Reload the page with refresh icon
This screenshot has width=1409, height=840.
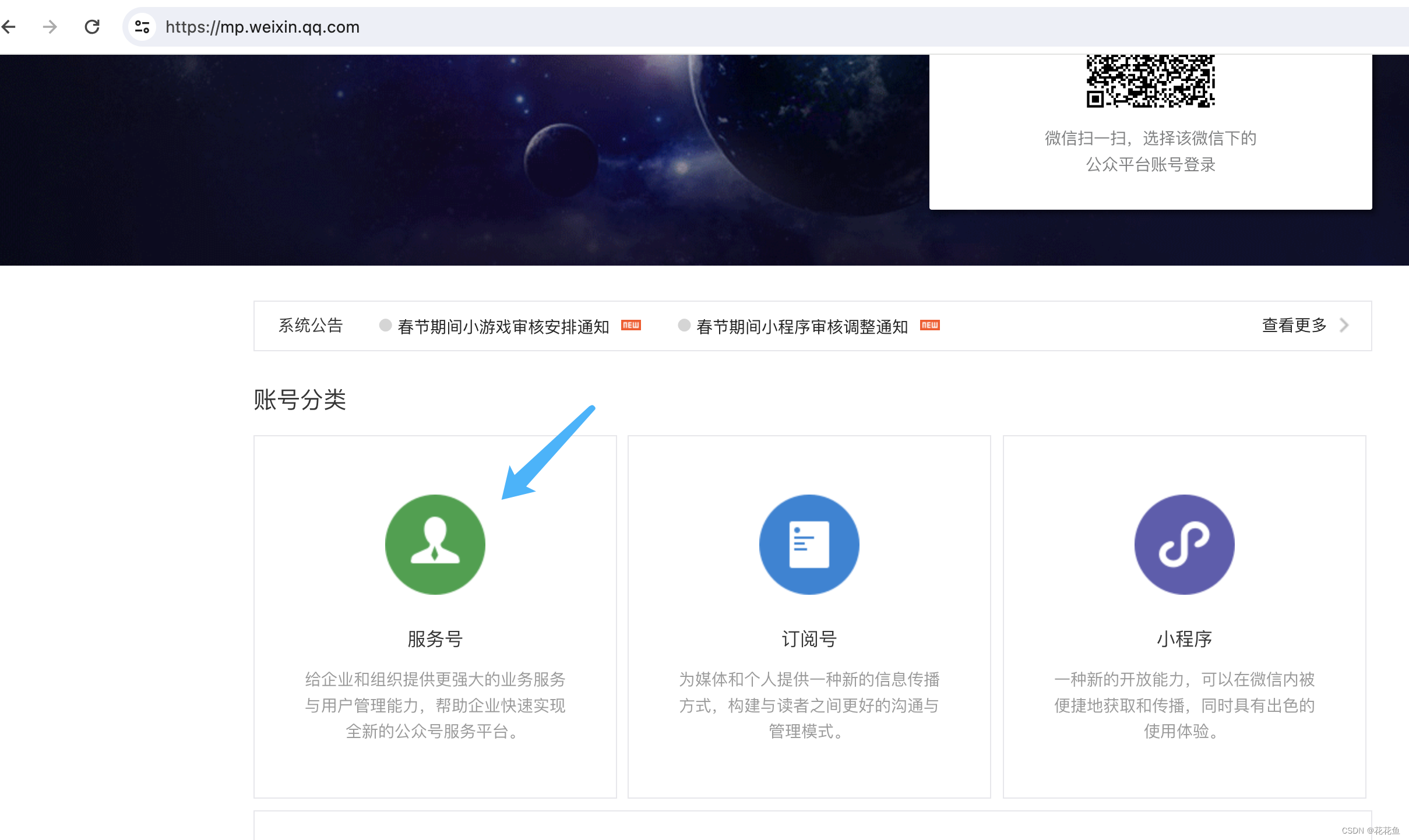tap(92, 27)
